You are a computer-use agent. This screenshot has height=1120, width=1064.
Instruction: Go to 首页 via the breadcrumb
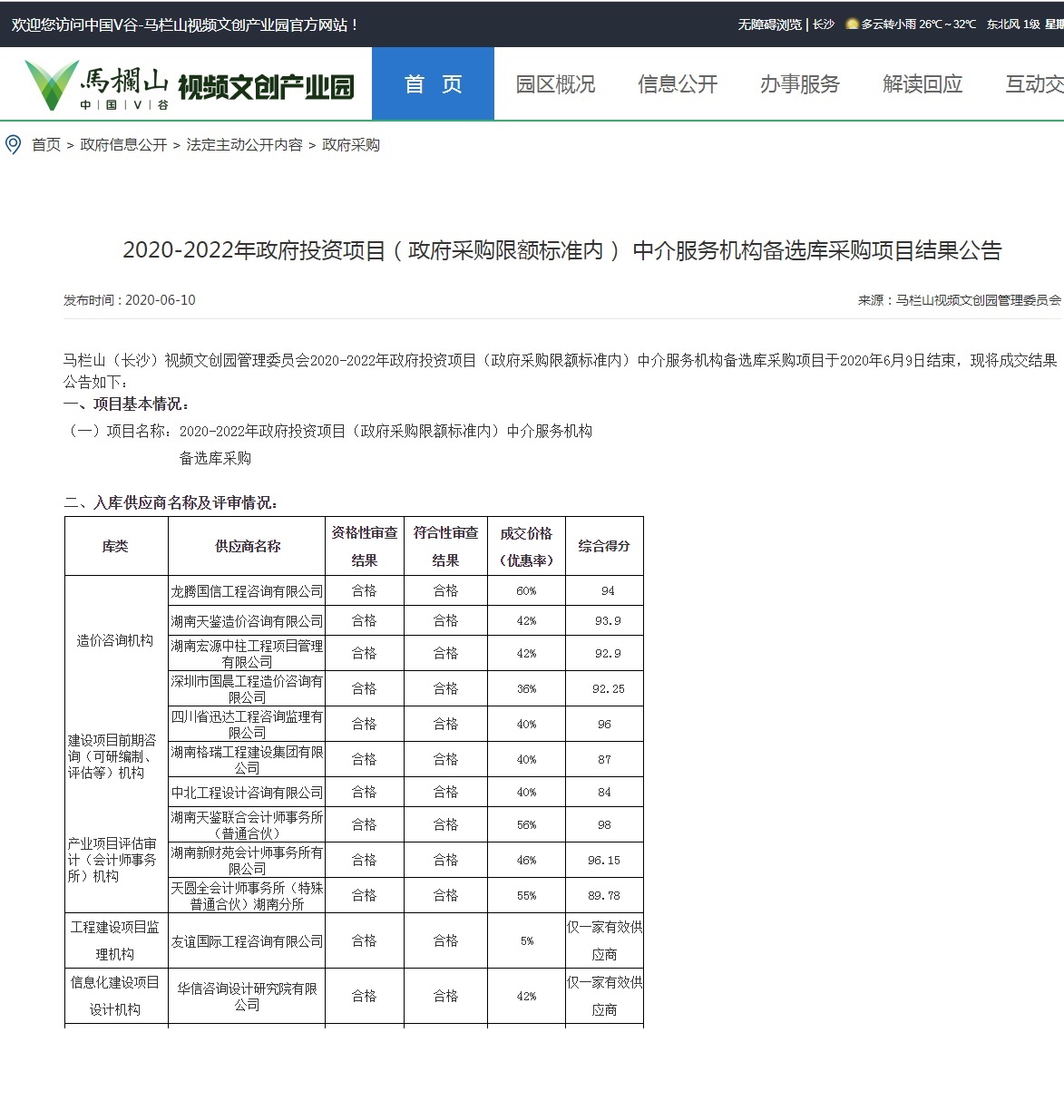pos(46,145)
